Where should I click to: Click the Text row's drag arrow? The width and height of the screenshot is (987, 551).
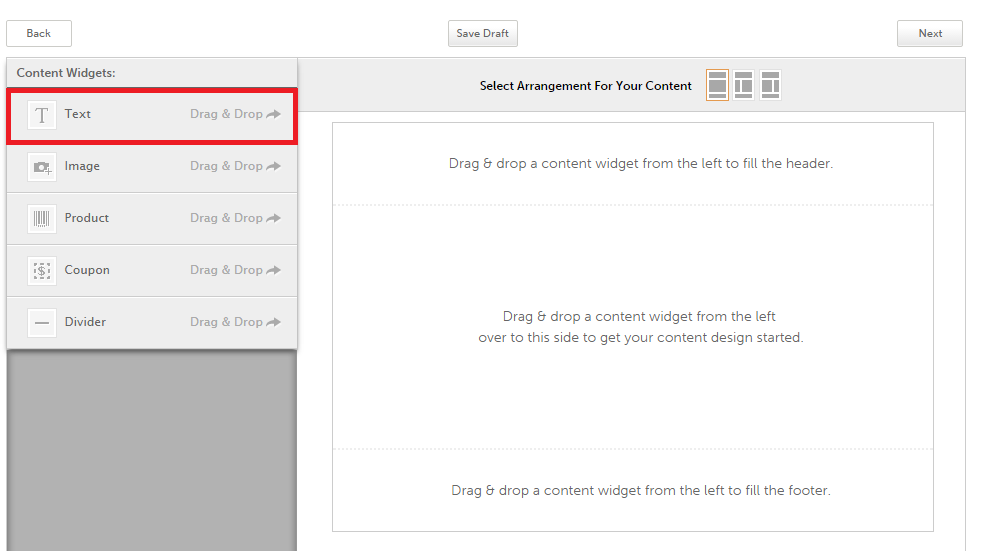[273, 114]
